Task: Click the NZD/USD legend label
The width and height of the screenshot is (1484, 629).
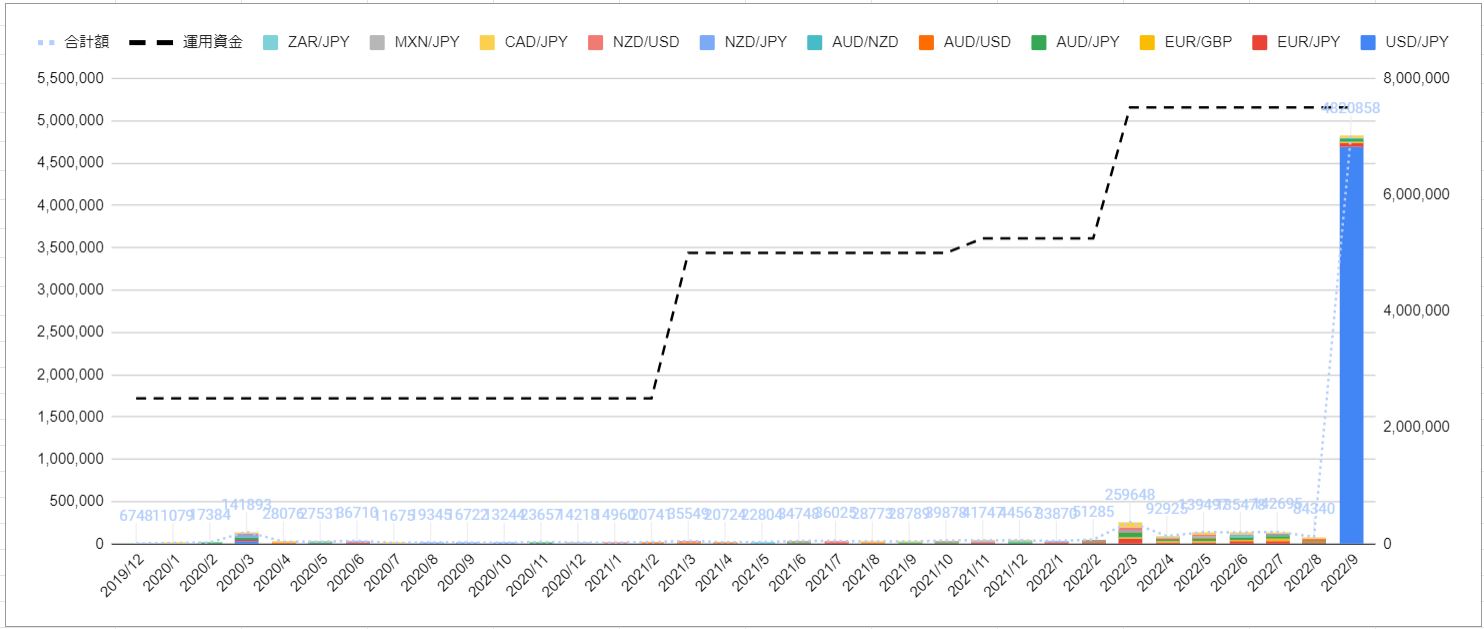Action: (x=645, y=42)
